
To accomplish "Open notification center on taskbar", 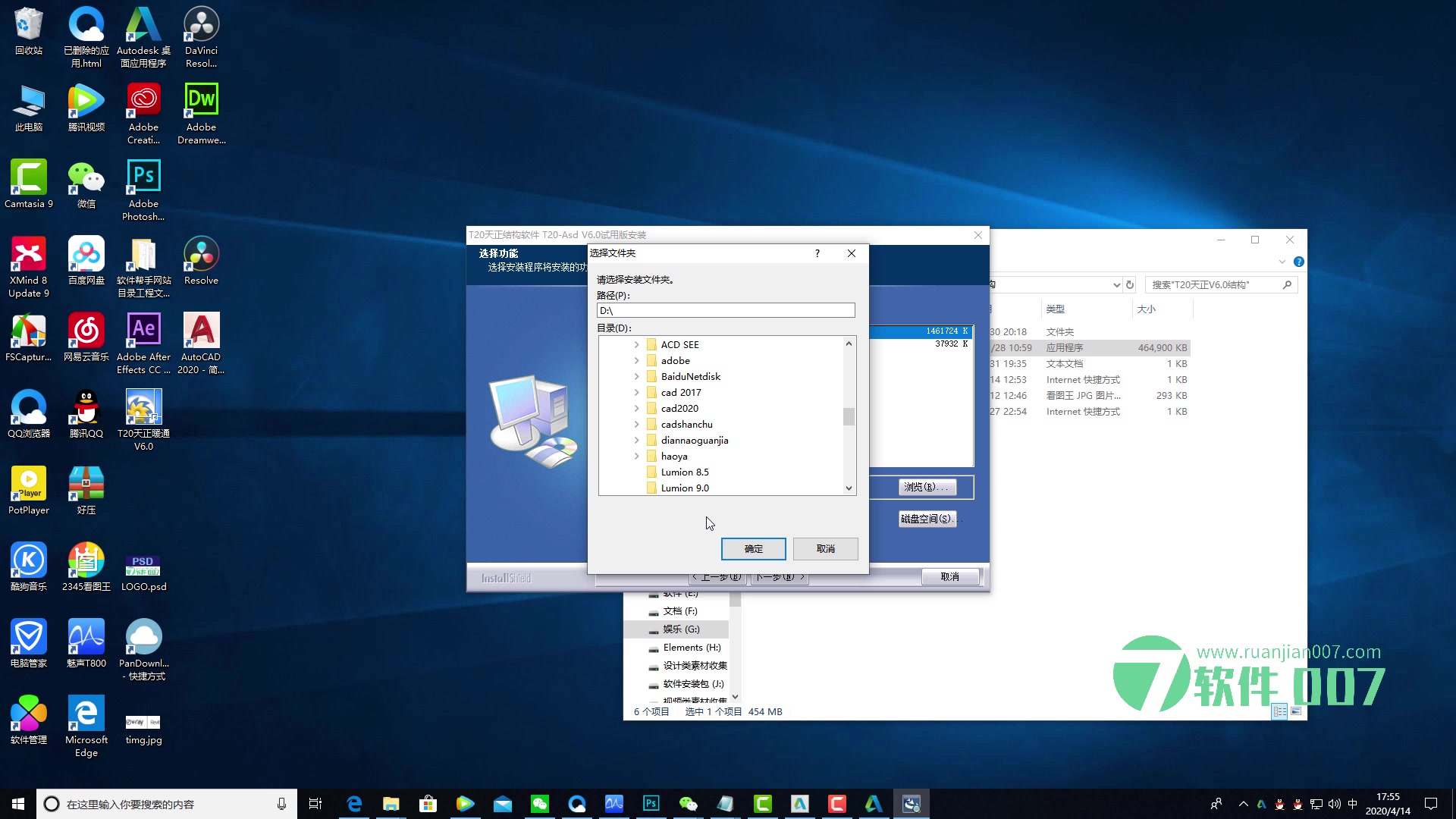I will click(1431, 804).
